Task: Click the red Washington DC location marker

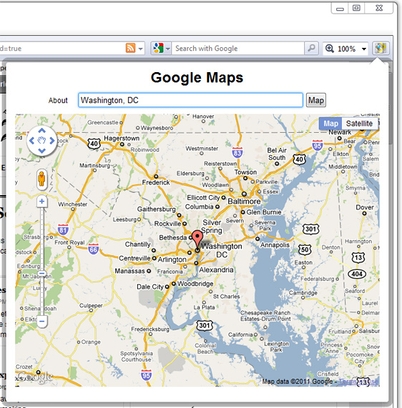Action: click(197, 239)
